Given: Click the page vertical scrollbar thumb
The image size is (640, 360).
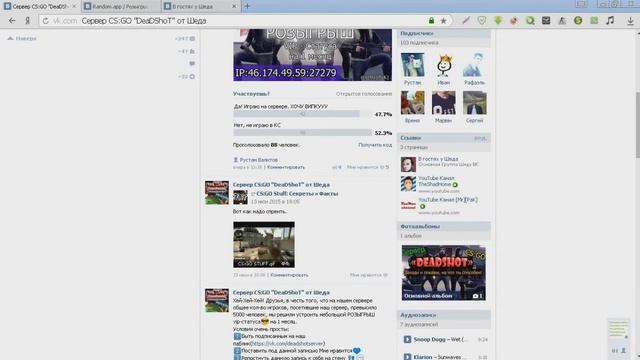Looking at the screenshot, I should coord(637,124).
